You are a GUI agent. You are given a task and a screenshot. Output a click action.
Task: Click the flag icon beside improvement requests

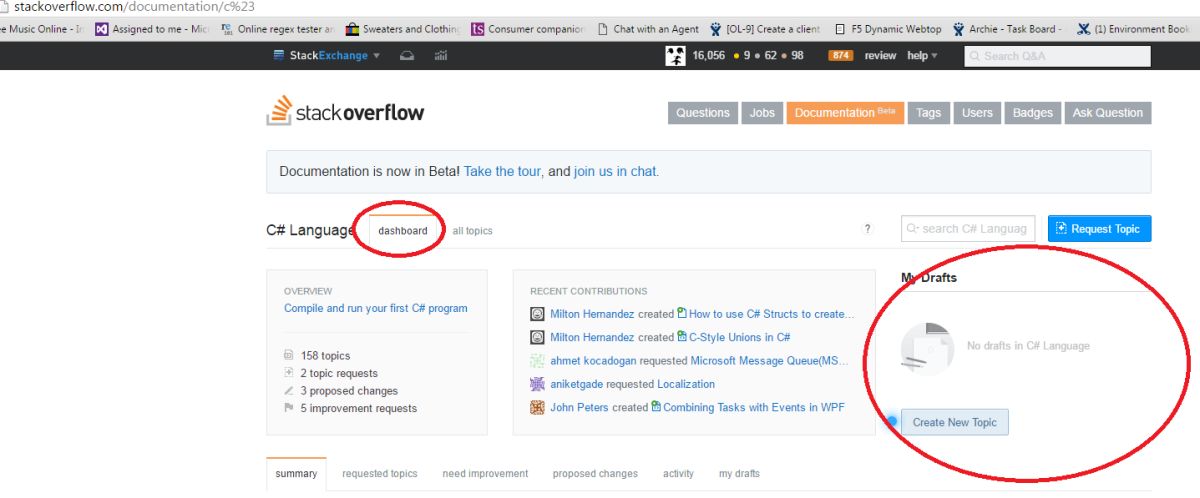point(289,408)
